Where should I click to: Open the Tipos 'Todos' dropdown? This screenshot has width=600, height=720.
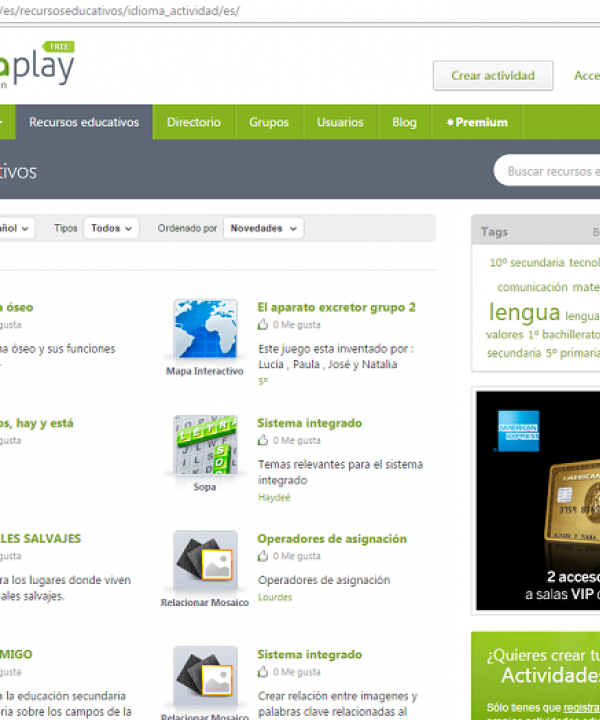pyautogui.click(x=111, y=228)
